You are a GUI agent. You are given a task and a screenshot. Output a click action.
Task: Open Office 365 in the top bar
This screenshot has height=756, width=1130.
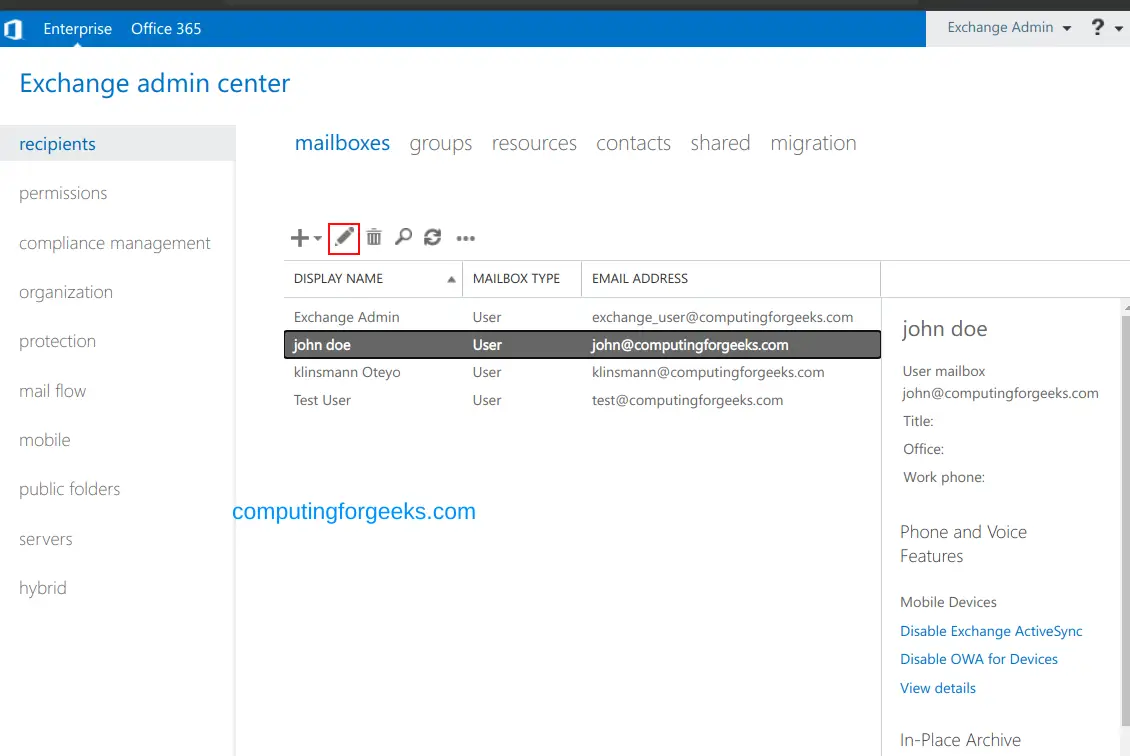pos(166,28)
